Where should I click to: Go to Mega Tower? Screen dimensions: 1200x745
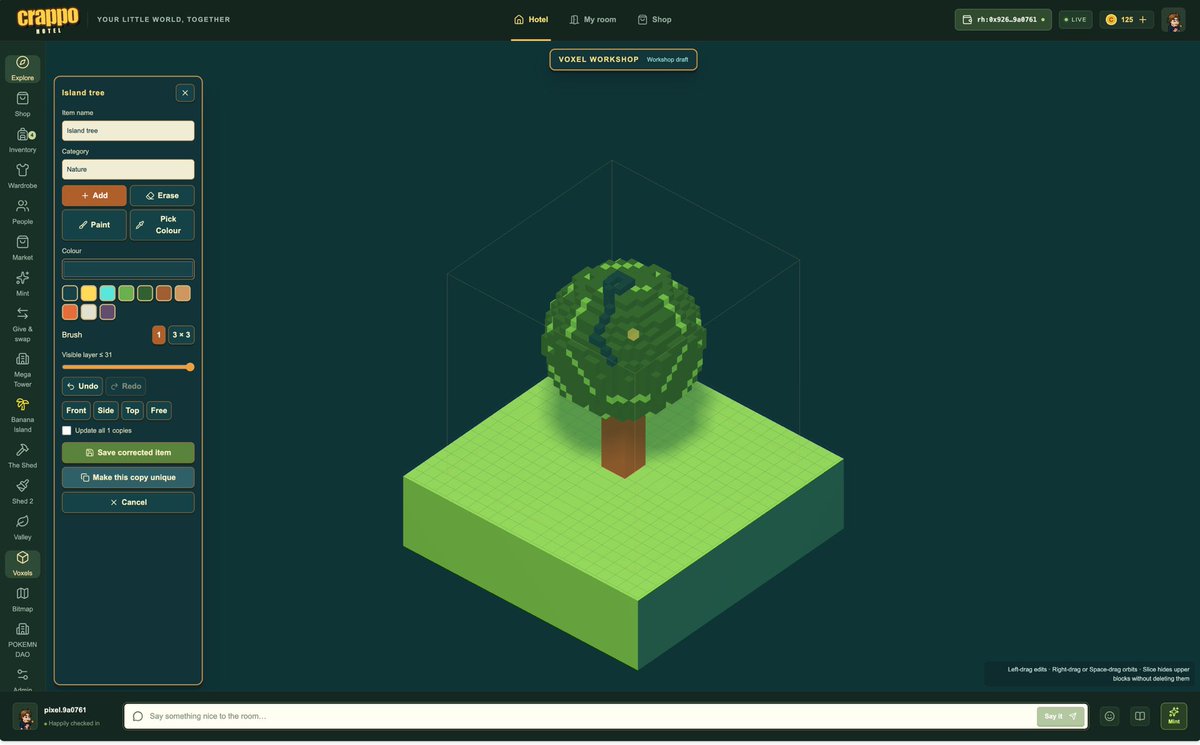pos(22,370)
